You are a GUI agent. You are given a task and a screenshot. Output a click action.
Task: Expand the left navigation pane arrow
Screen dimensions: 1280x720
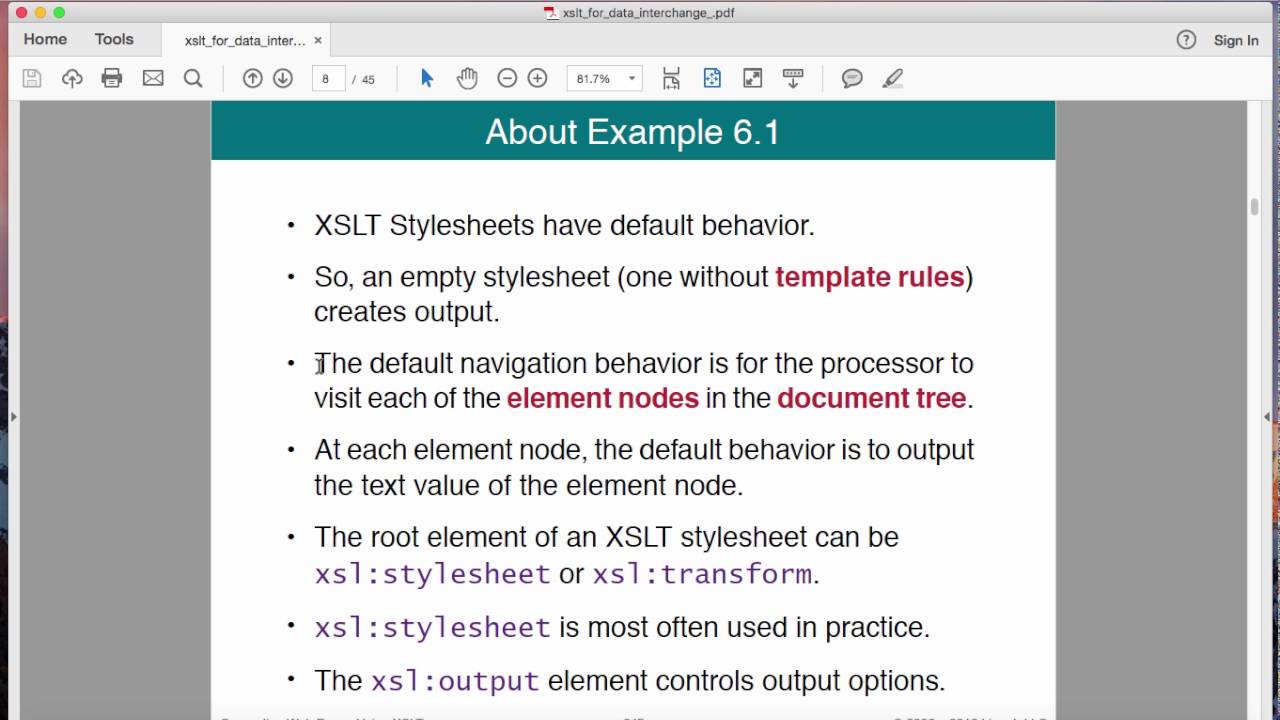point(13,416)
